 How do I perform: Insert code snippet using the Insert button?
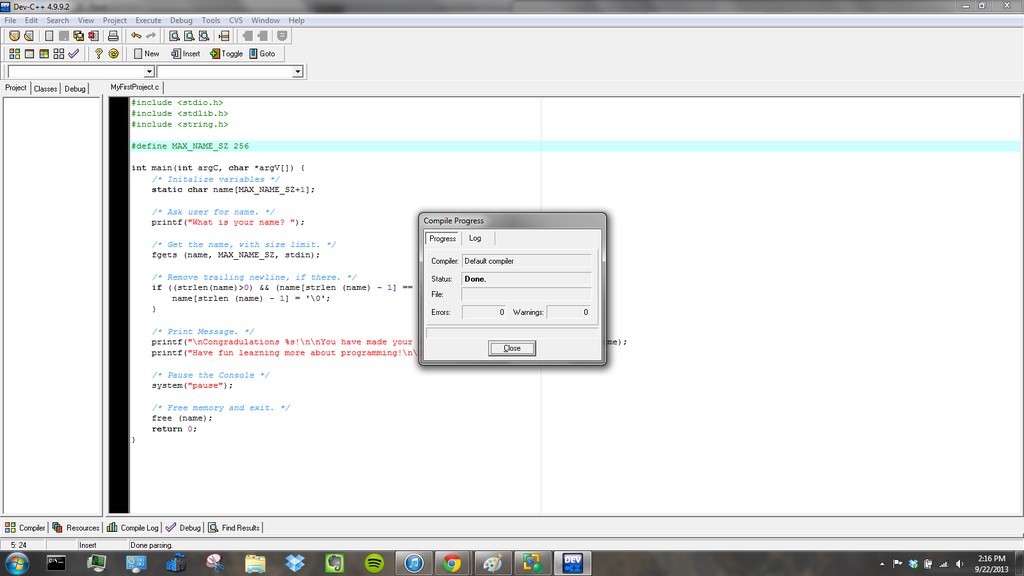pyautogui.click(x=187, y=53)
